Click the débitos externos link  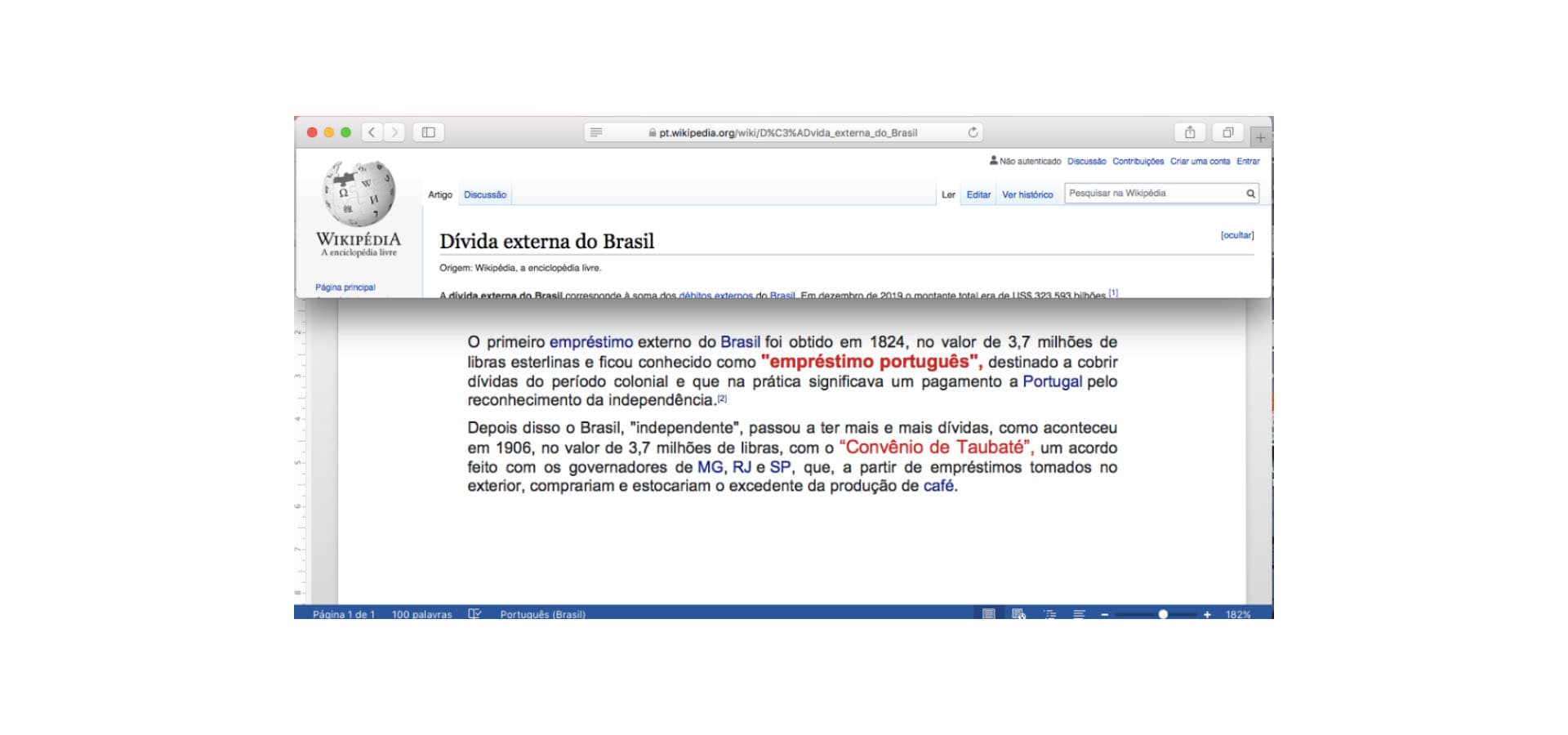(715, 295)
